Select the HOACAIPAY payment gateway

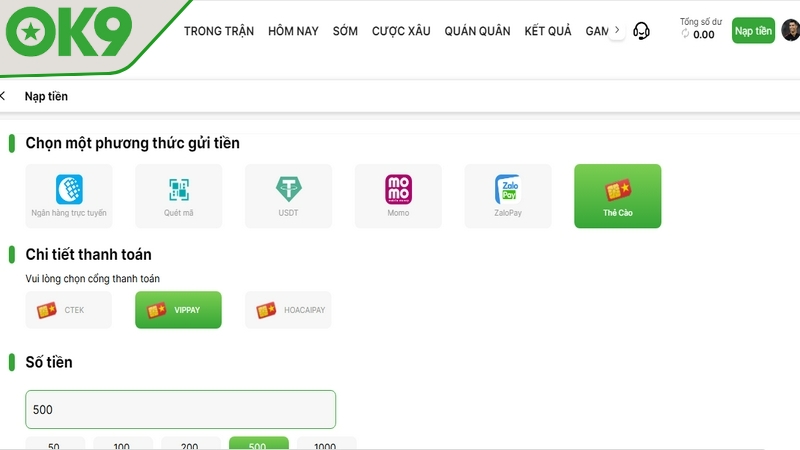[288, 310]
